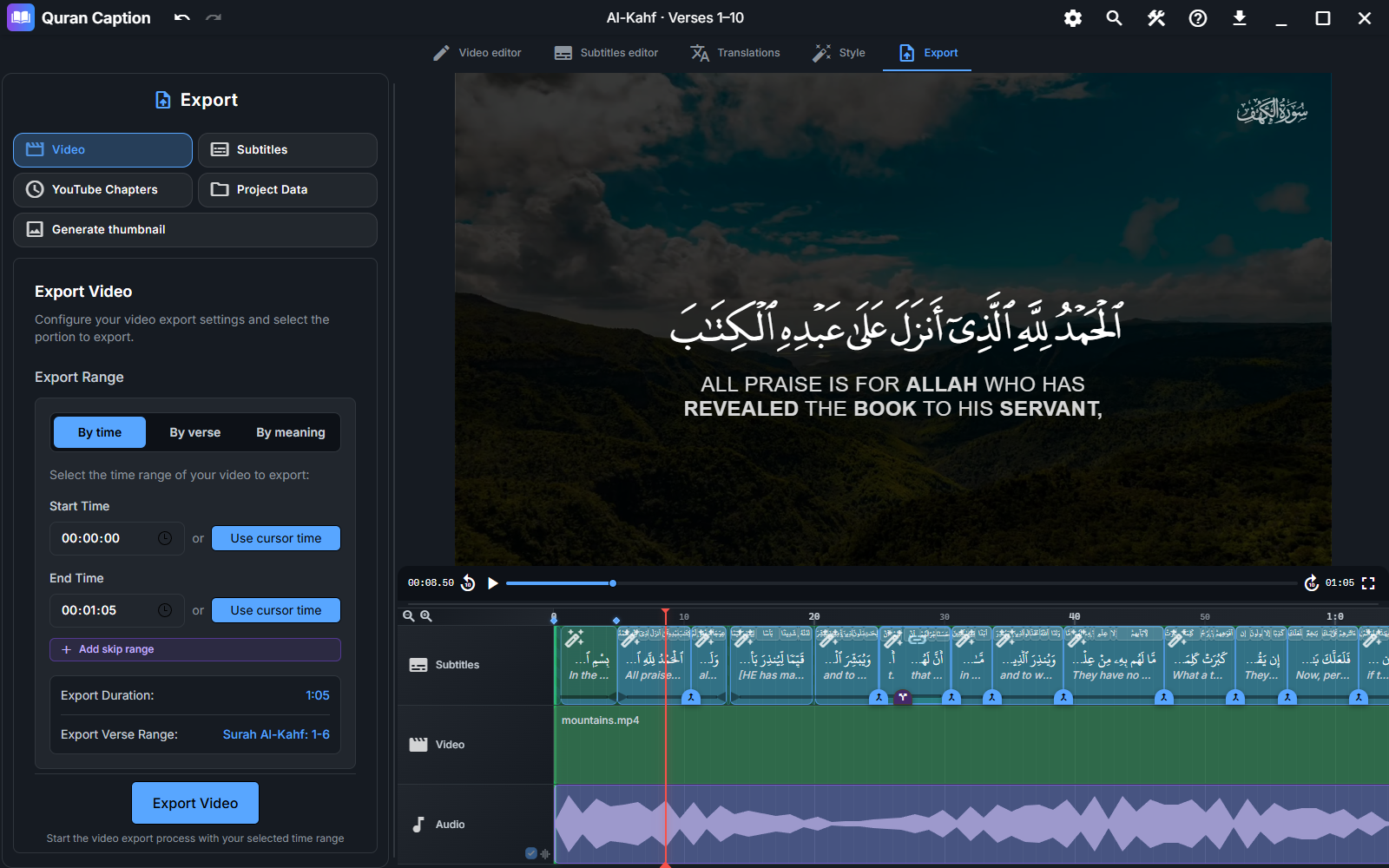Select the By verse range option

pos(195,432)
